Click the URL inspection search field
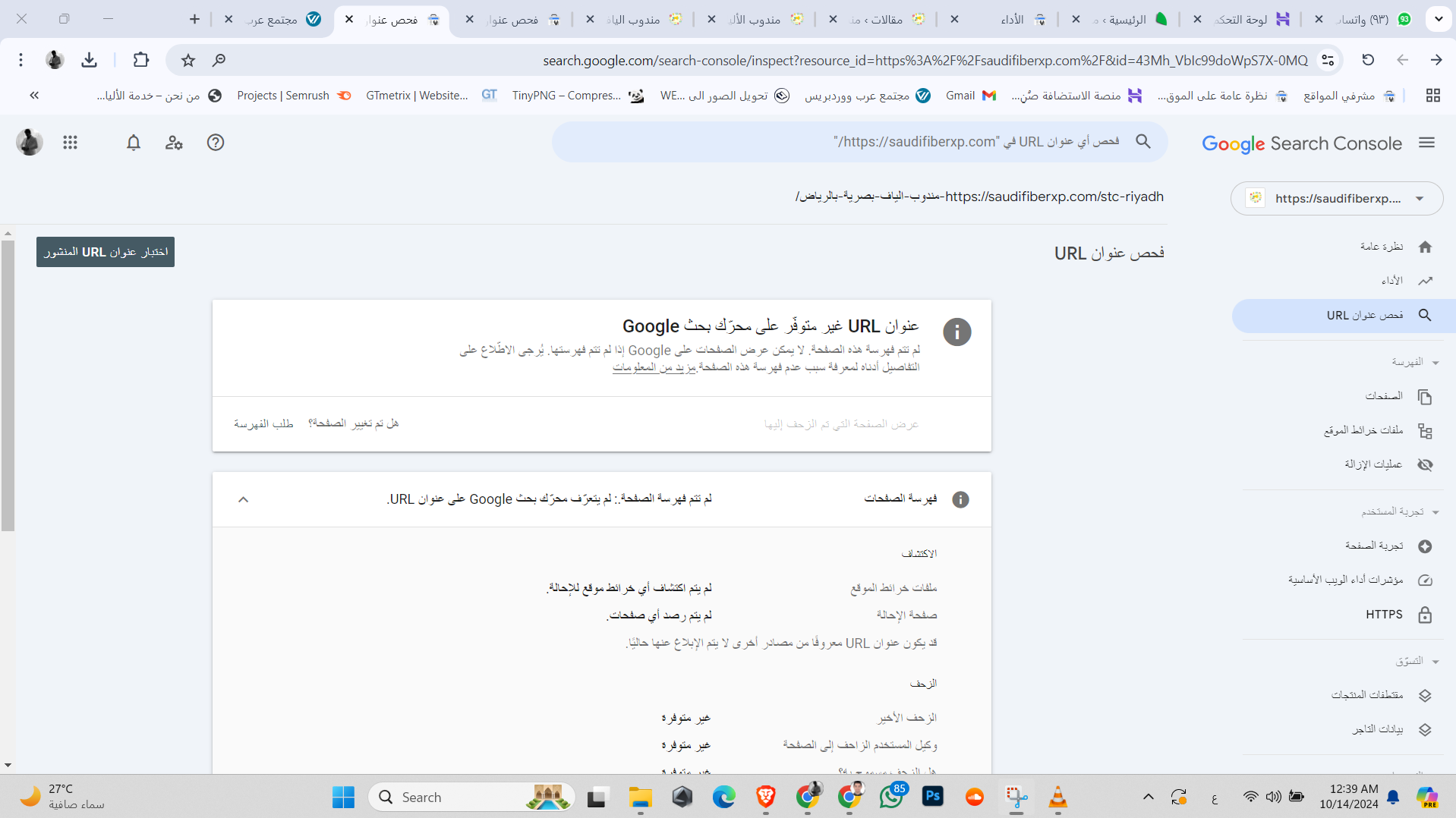 point(859,142)
